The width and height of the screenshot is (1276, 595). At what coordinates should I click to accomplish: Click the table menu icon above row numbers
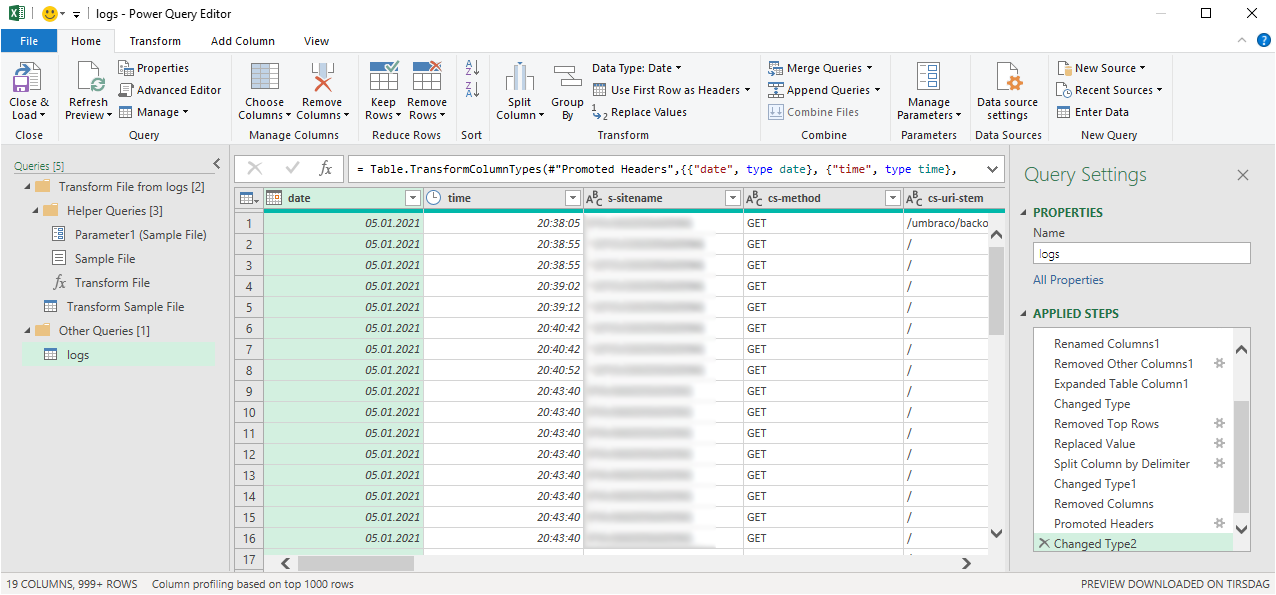coord(249,198)
